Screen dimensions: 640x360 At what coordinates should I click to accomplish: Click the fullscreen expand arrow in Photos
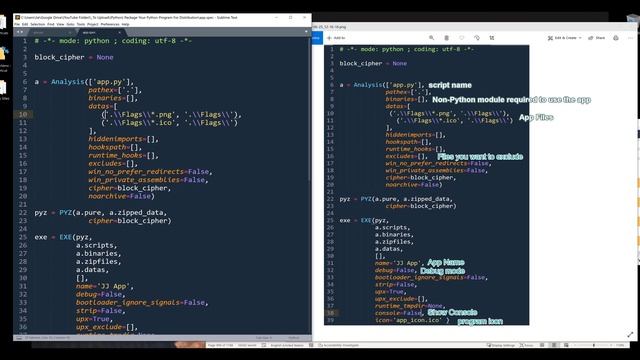tap(630, 335)
